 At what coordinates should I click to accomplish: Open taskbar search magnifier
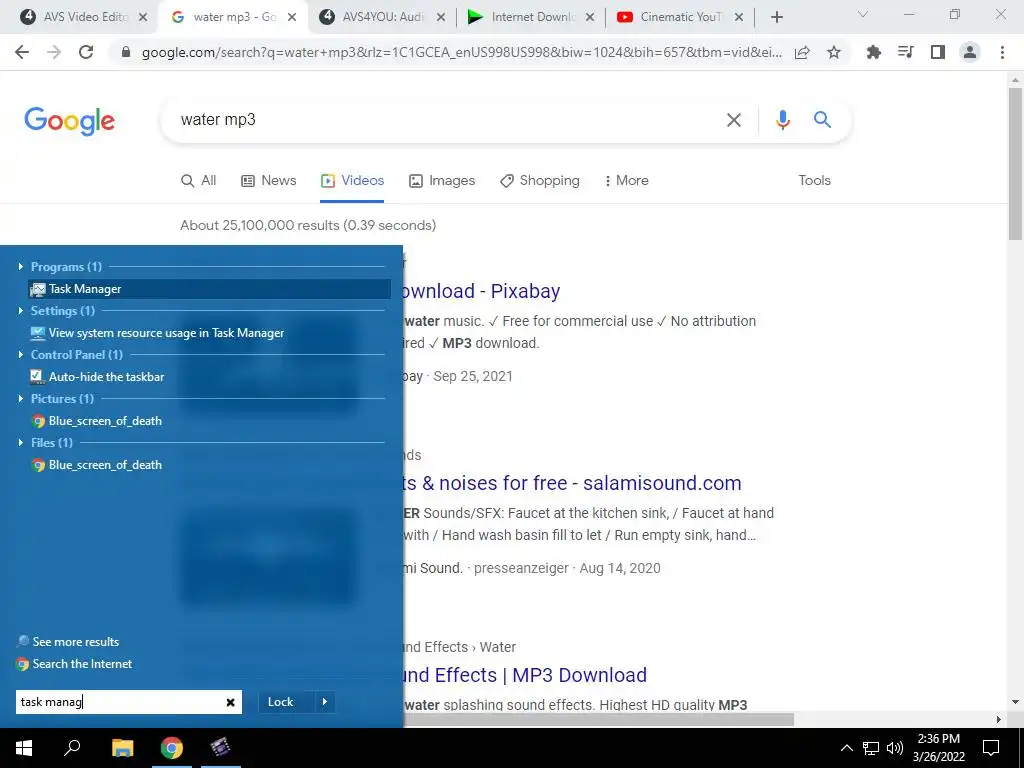[x=72, y=748]
